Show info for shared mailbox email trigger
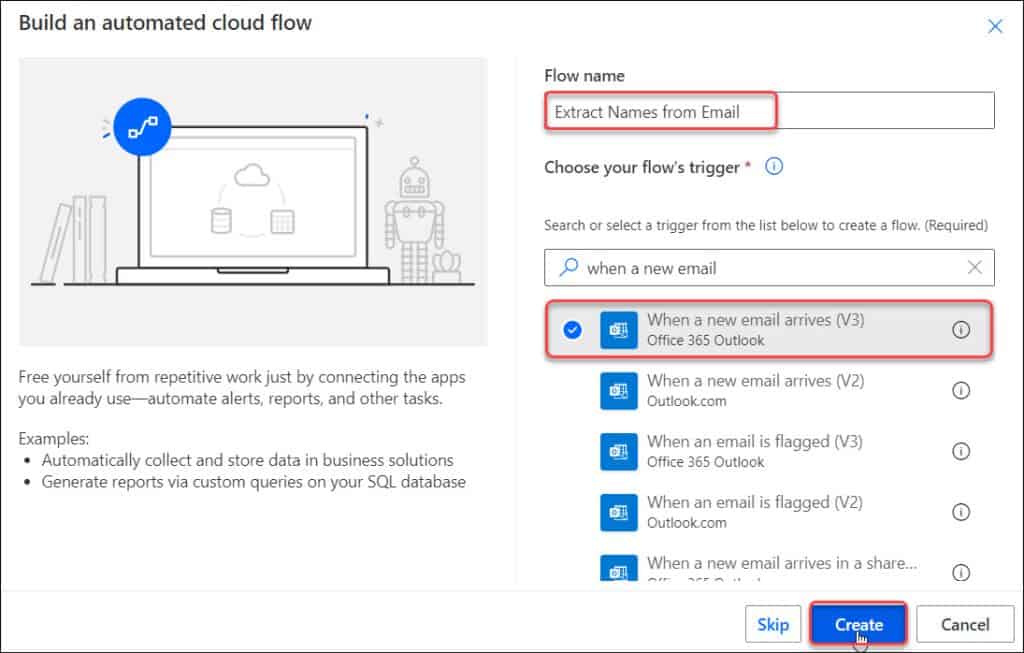1024x653 pixels. tap(961, 572)
